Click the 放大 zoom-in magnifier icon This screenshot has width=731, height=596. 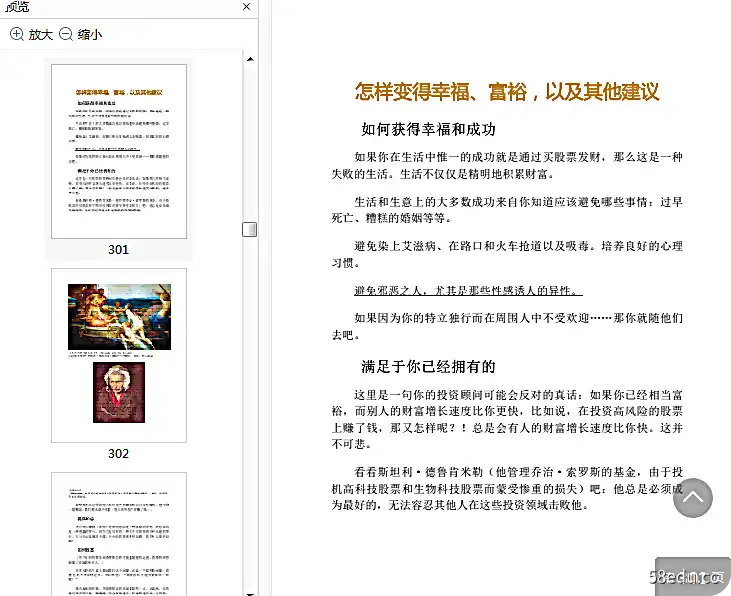[17, 34]
